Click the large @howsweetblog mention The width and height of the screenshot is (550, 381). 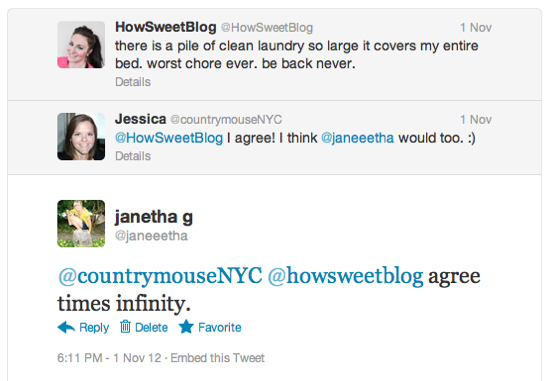click(x=346, y=276)
